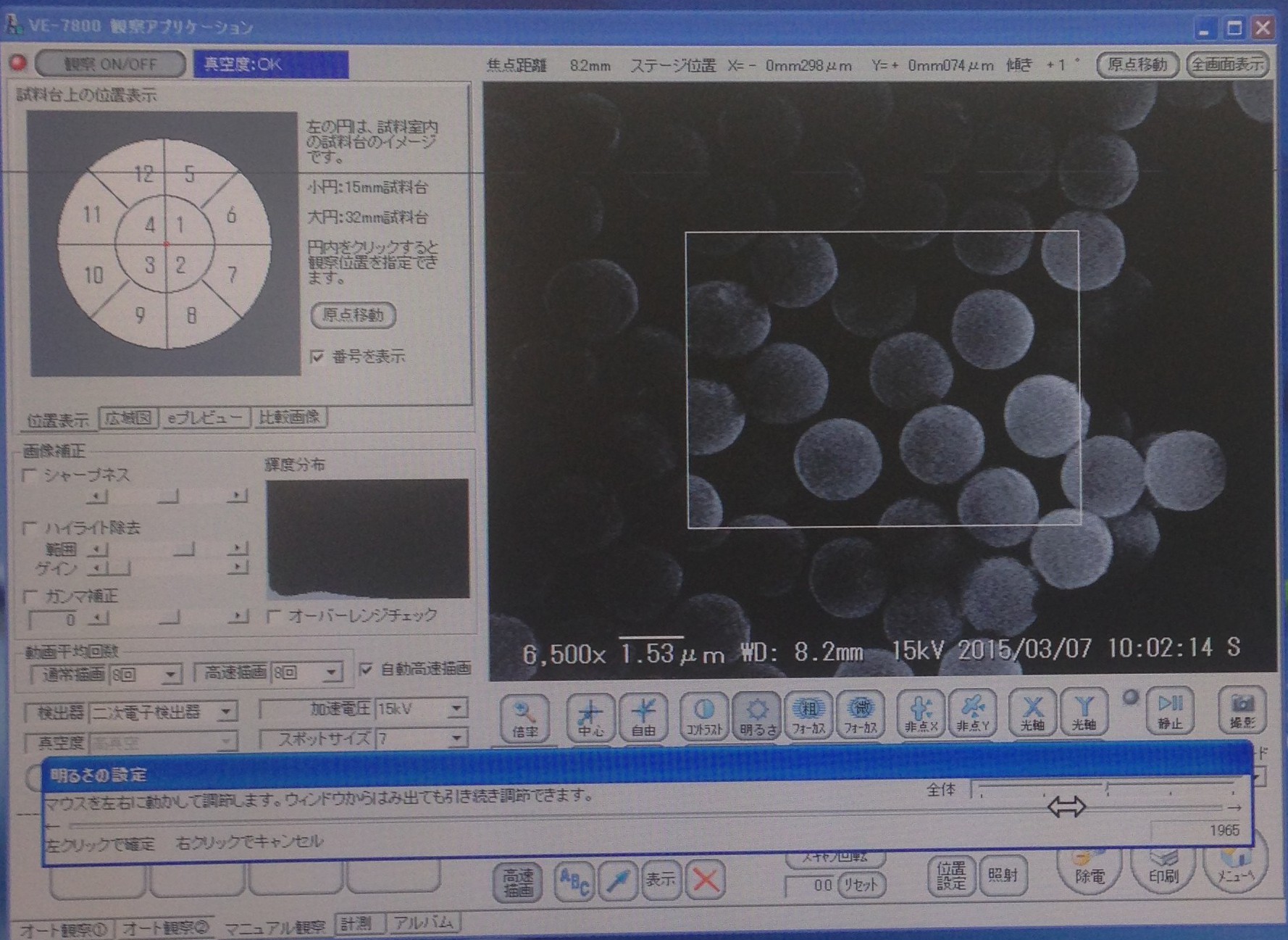1288x940 pixels.
Task: Switch to the 計測 tab
Action: tap(359, 923)
